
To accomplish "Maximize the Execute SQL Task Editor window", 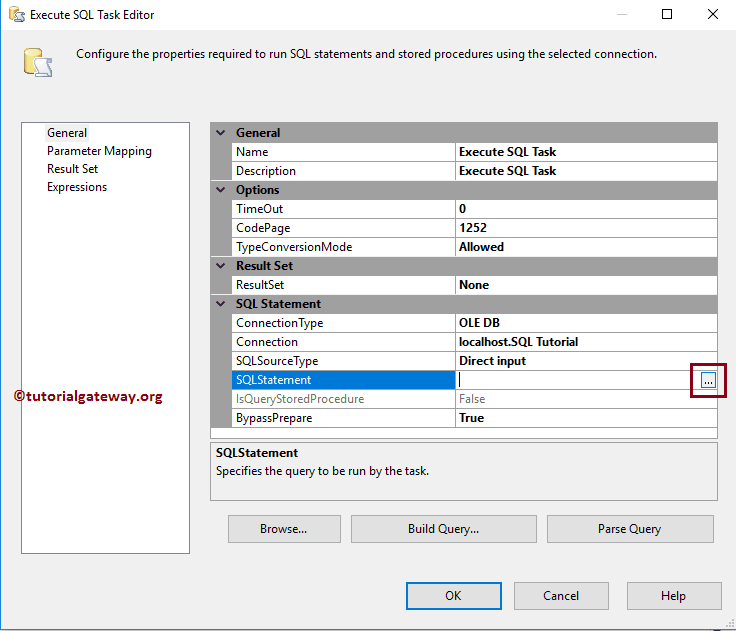I will click(x=667, y=14).
